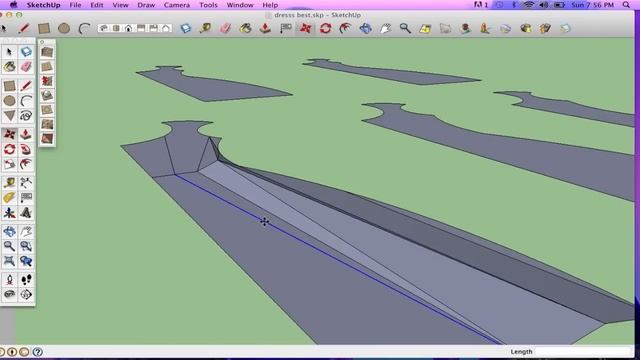Viewport: 640px width, 360px height.
Task: Activate Orbit tool in left palette
Action: (9, 231)
